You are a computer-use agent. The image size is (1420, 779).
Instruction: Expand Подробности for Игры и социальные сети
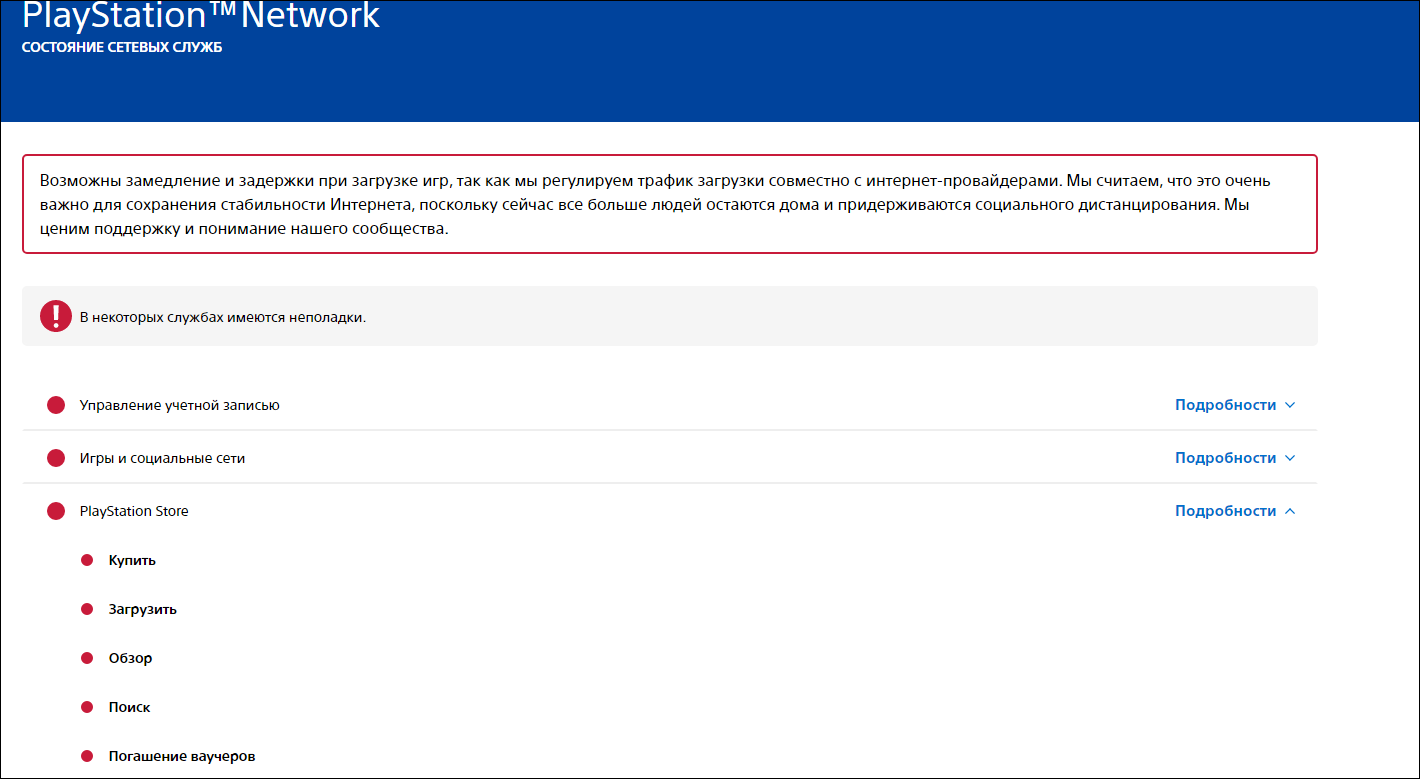[1234, 458]
